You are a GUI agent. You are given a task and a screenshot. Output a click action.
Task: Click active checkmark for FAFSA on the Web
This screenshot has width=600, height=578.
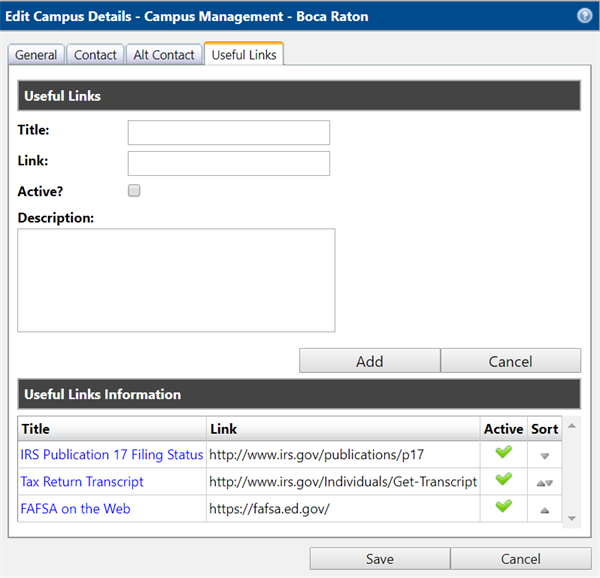(503, 507)
